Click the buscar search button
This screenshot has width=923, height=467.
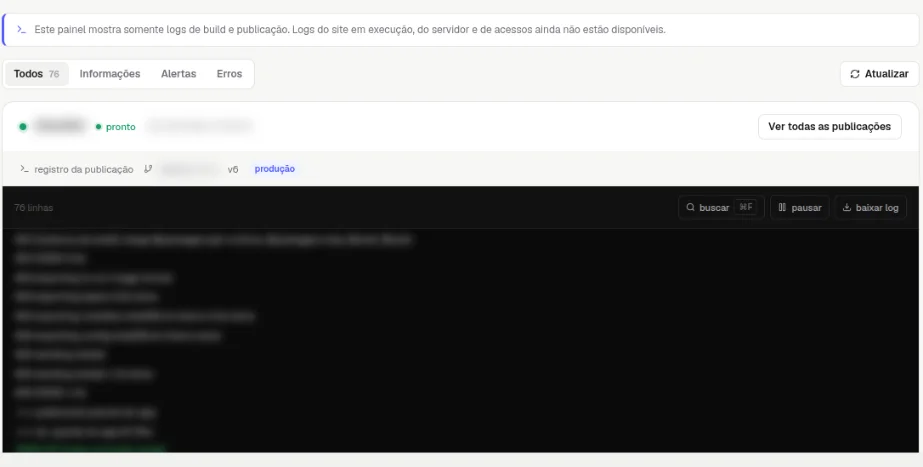pyautogui.click(x=721, y=207)
